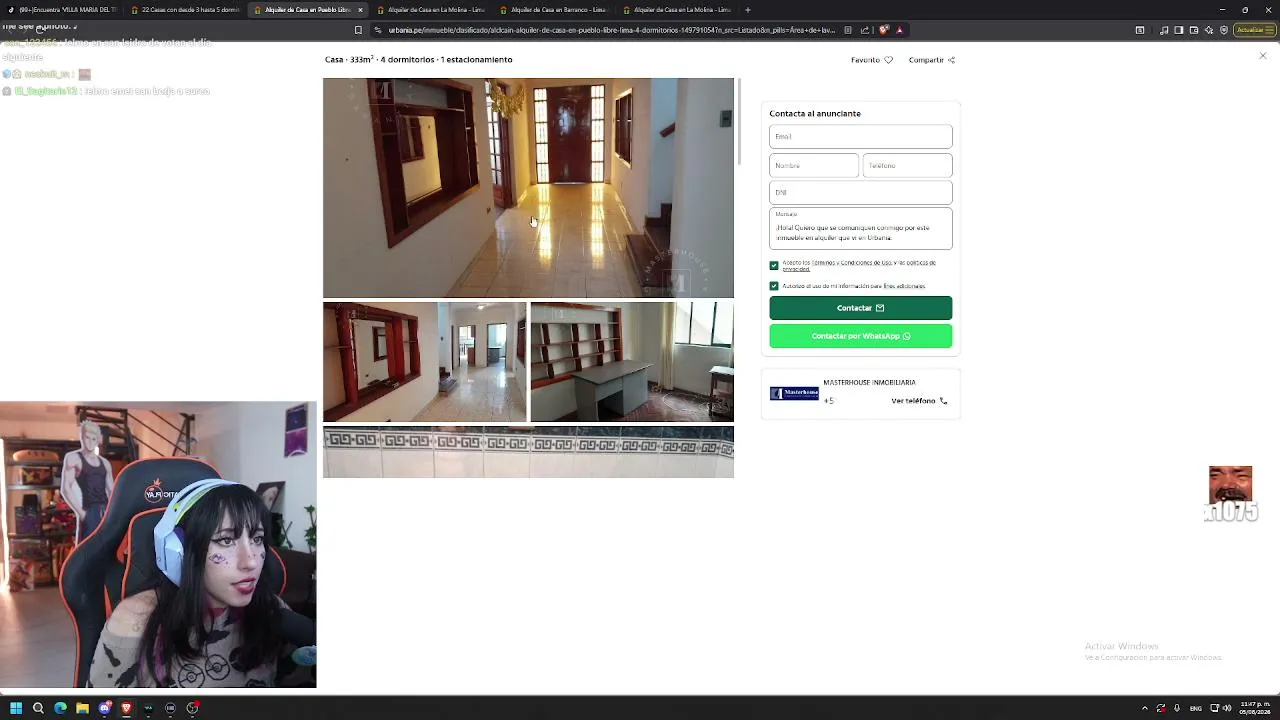Open Microsoft Edge from the taskbar
The image size is (1280, 720).
[x=60, y=708]
